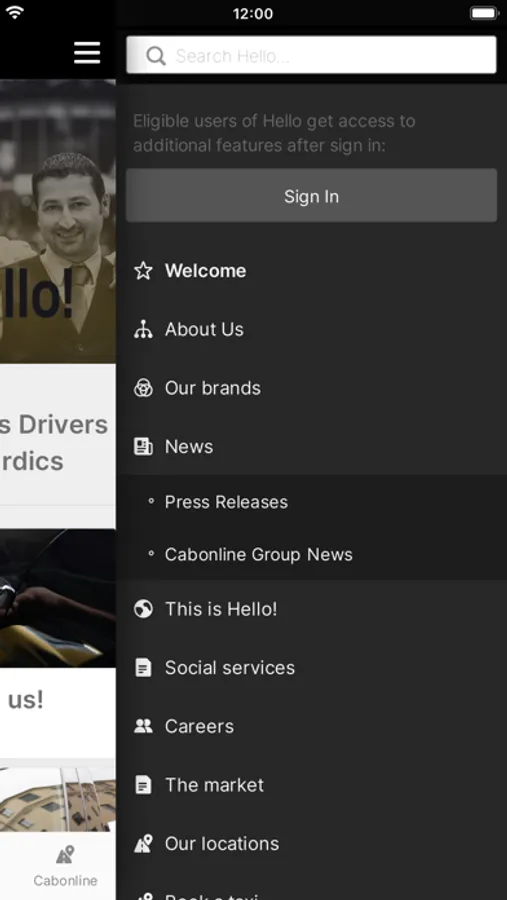Click the globe icon for This is Hello!
The height and width of the screenshot is (900, 507).
tap(143, 609)
